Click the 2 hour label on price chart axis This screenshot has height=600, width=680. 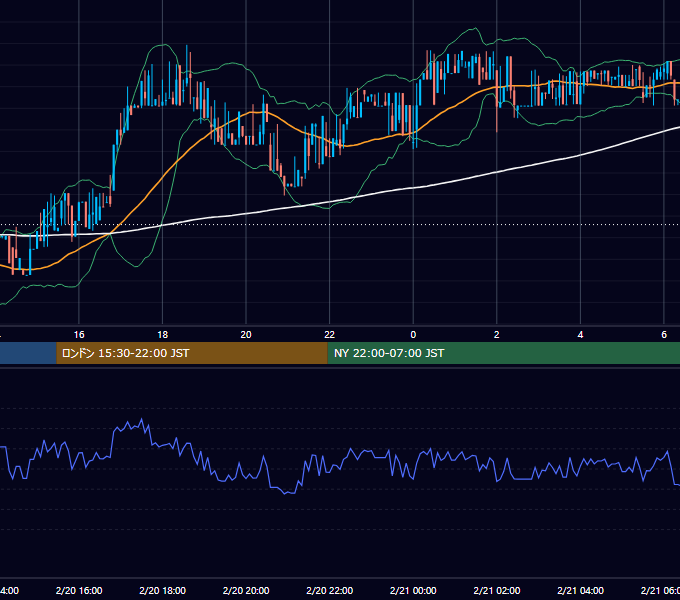(497, 335)
